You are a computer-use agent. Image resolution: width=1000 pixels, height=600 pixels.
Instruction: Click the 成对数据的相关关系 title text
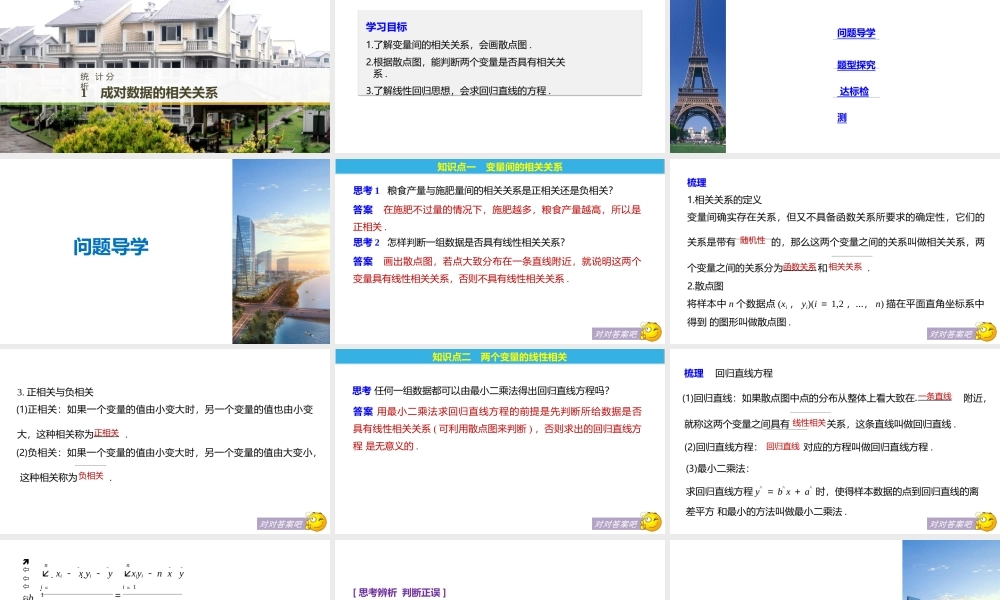point(163,92)
